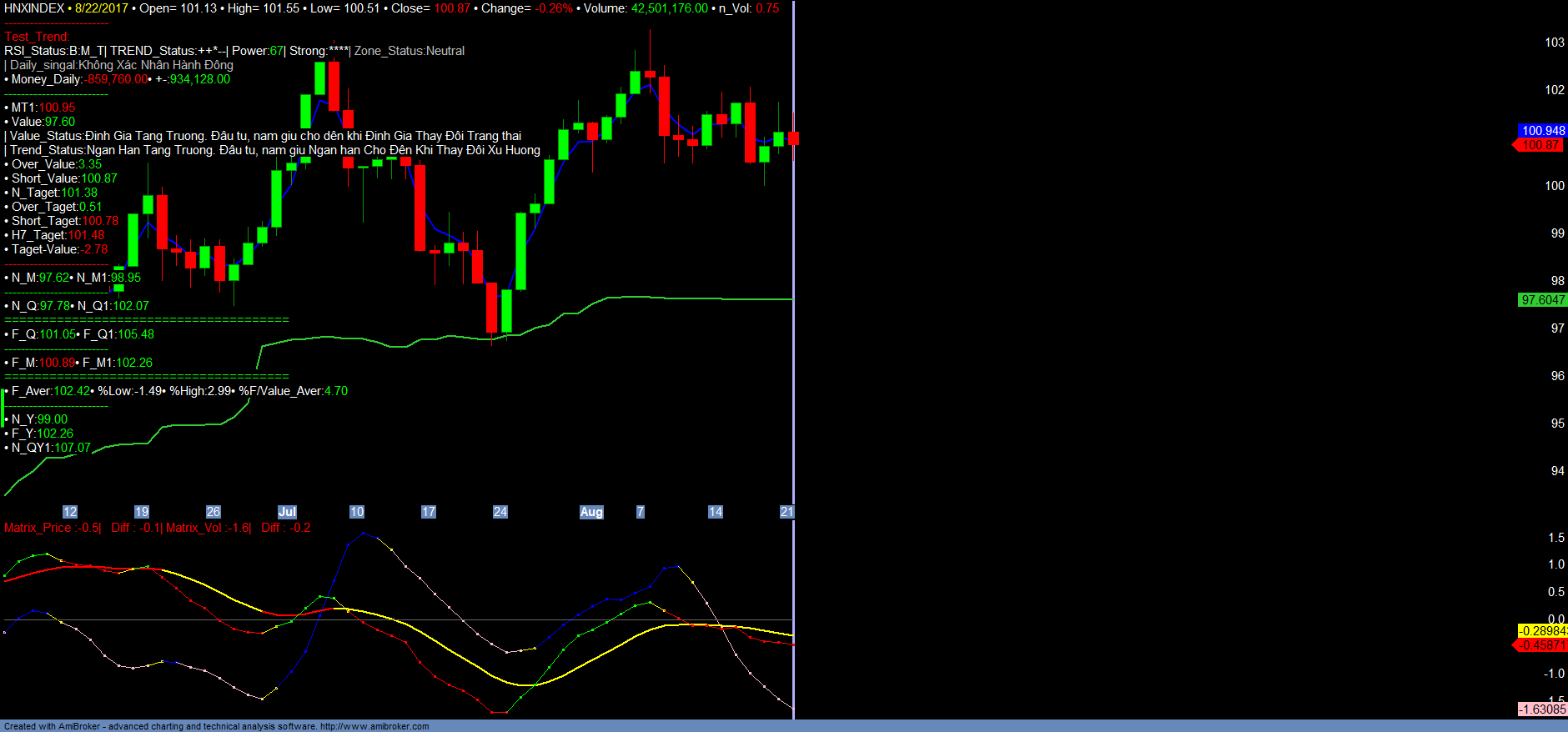Click the Money_Daily readout value
This screenshot has height=732, width=1568.
tap(117, 79)
